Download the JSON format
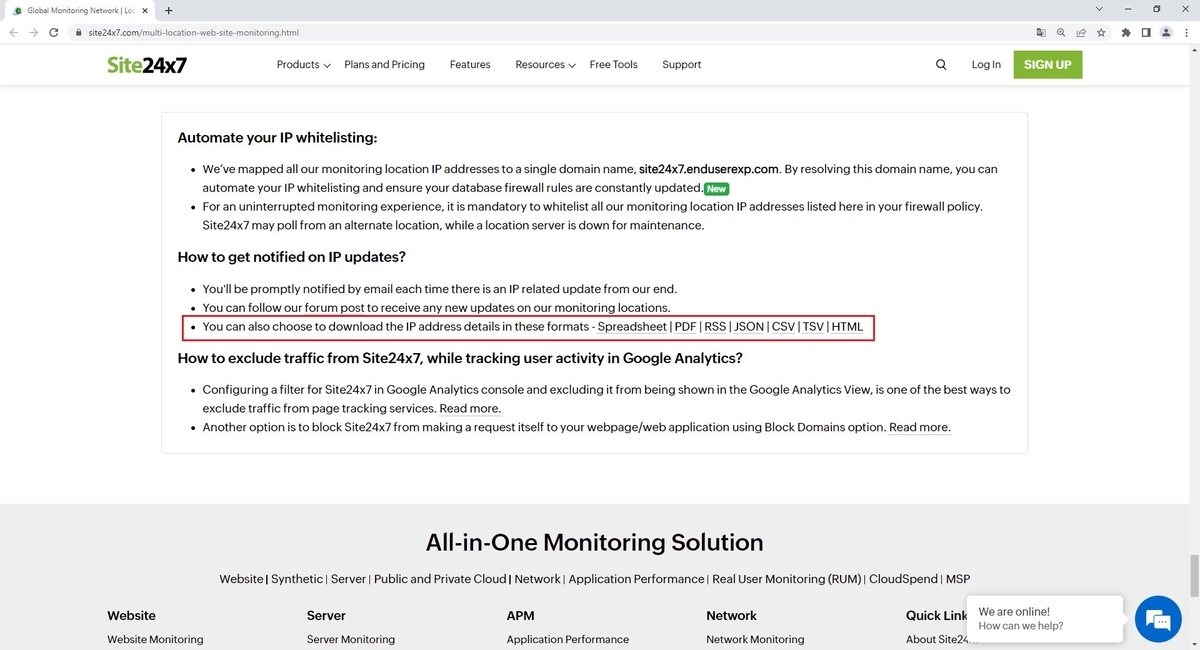This screenshot has height=650, width=1200. 749,327
